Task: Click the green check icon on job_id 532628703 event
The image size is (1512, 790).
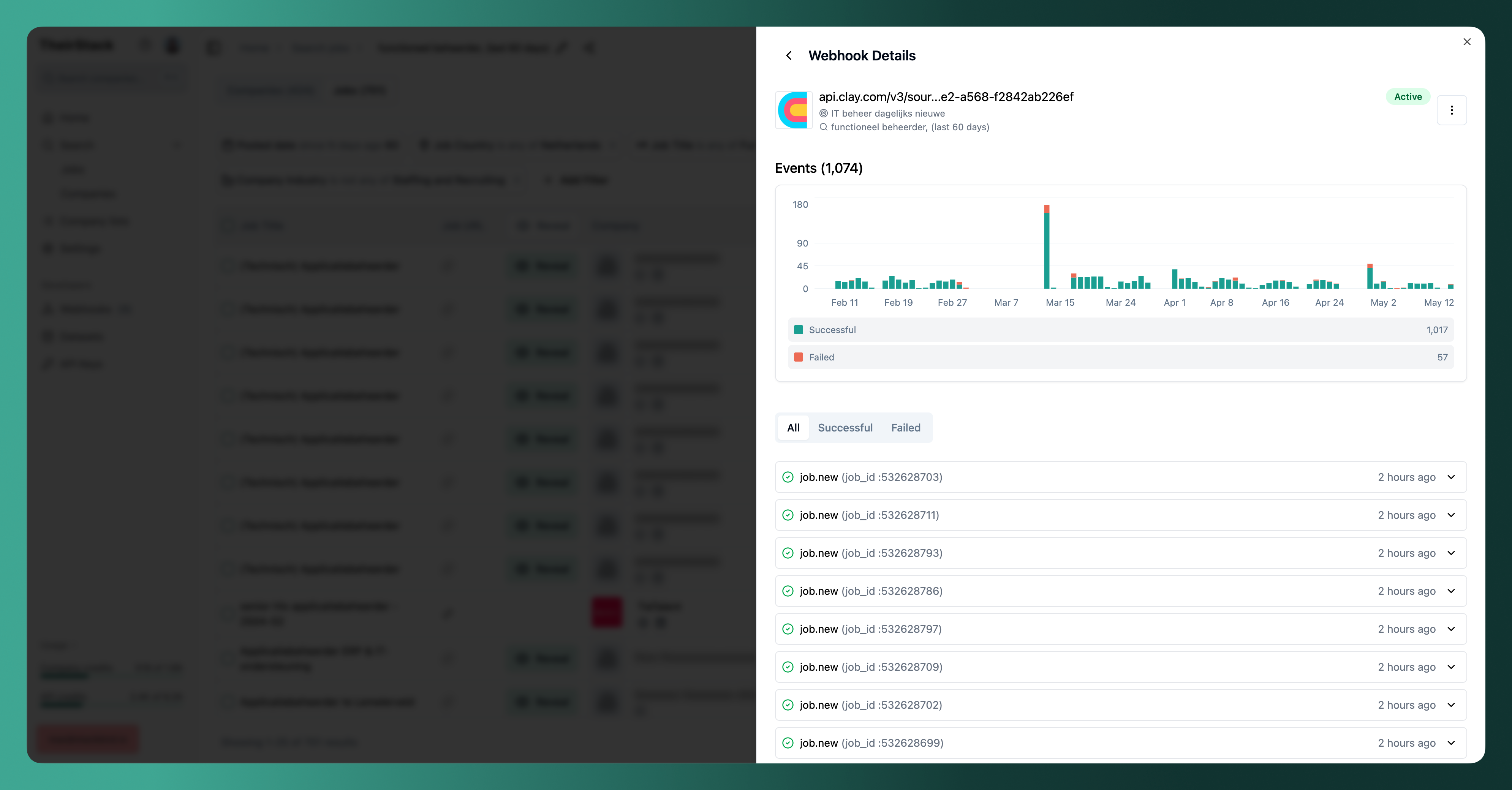Action: coord(788,477)
